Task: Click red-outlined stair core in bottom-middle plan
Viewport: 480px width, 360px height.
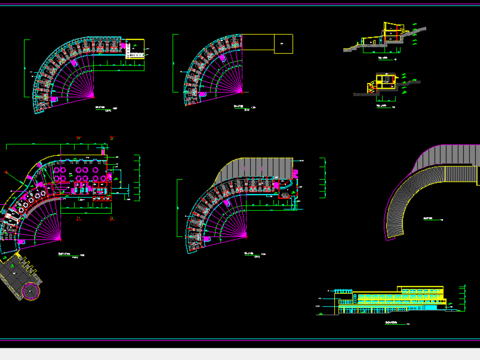Action: [285, 193]
